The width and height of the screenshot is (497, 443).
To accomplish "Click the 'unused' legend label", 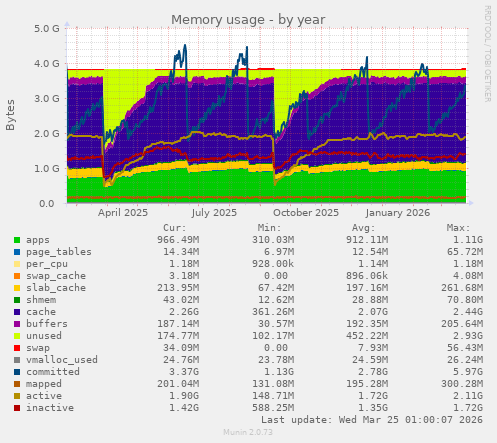I will pos(44,336).
